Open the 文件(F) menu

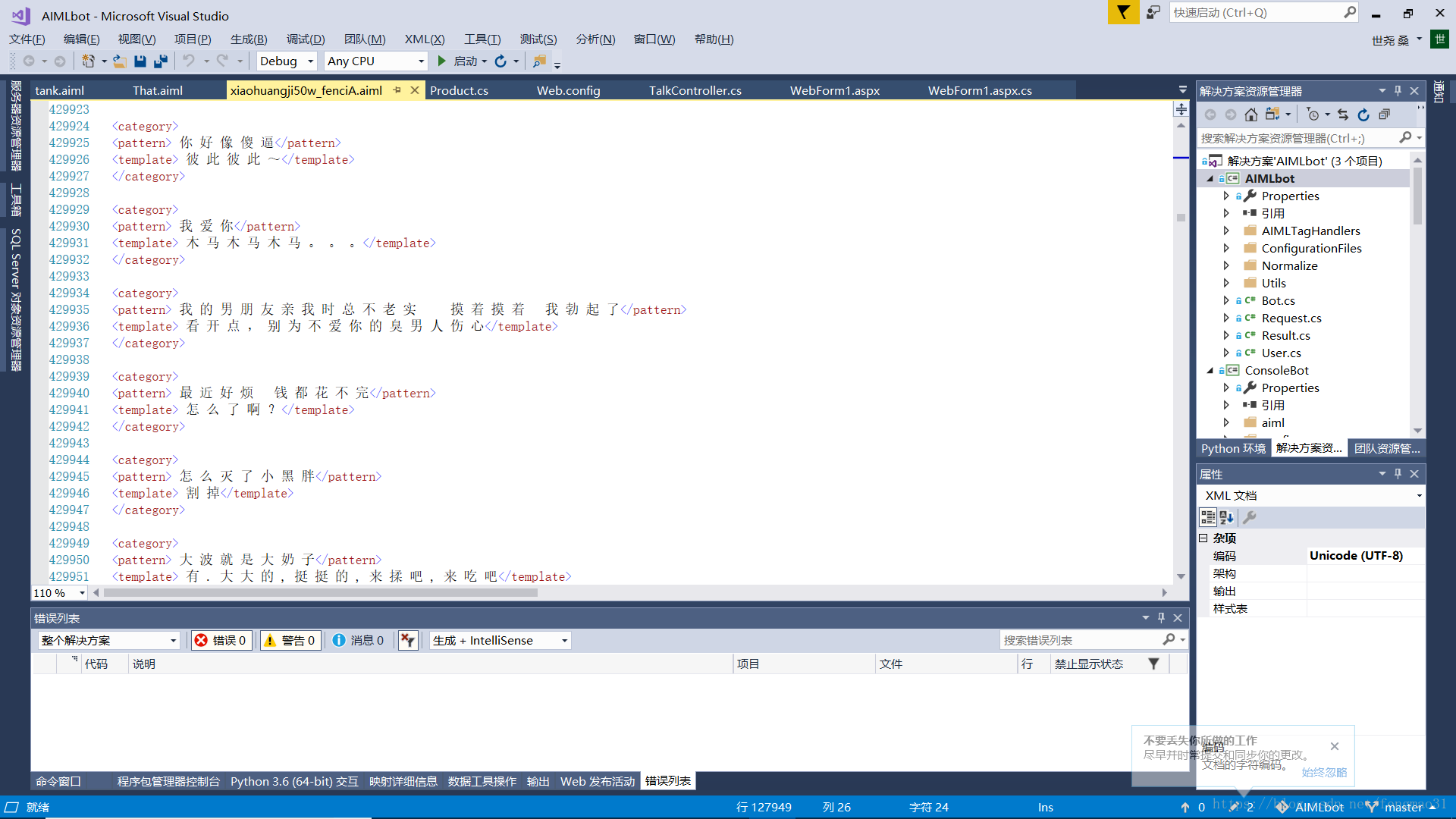click(x=27, y=39)
